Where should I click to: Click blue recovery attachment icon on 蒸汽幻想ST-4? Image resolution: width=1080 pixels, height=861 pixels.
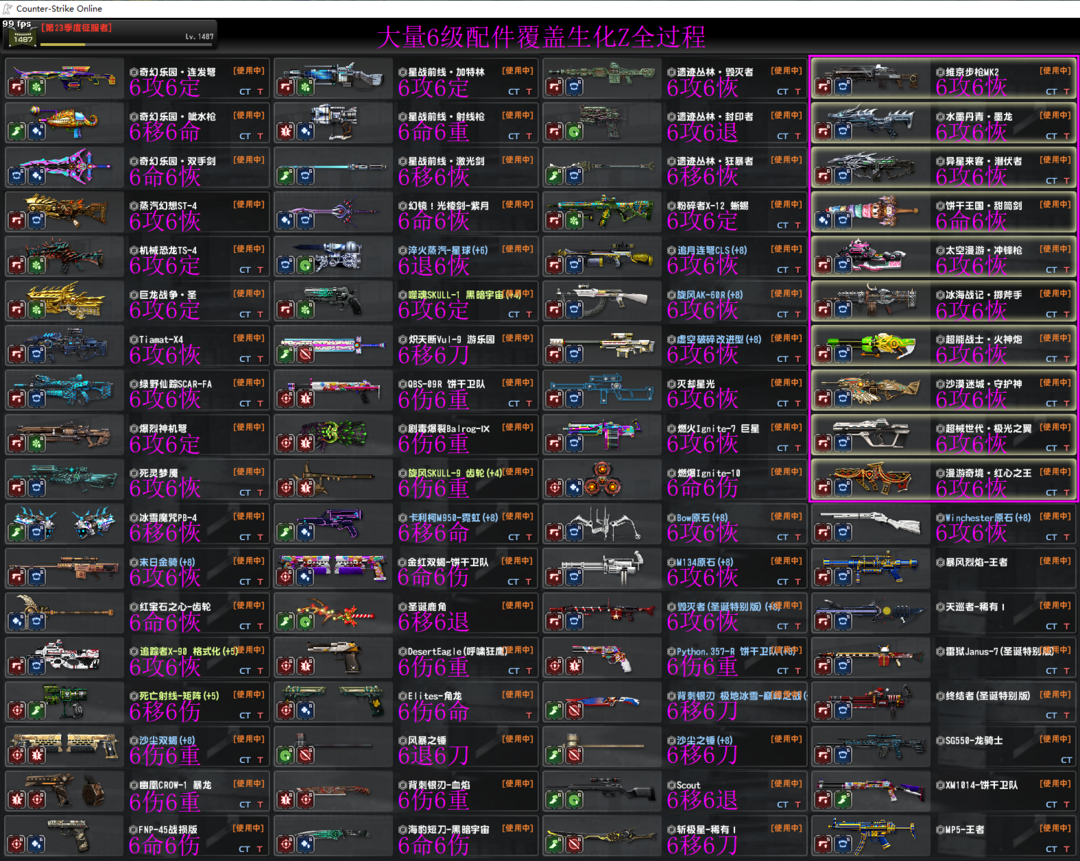coord(37,221)
